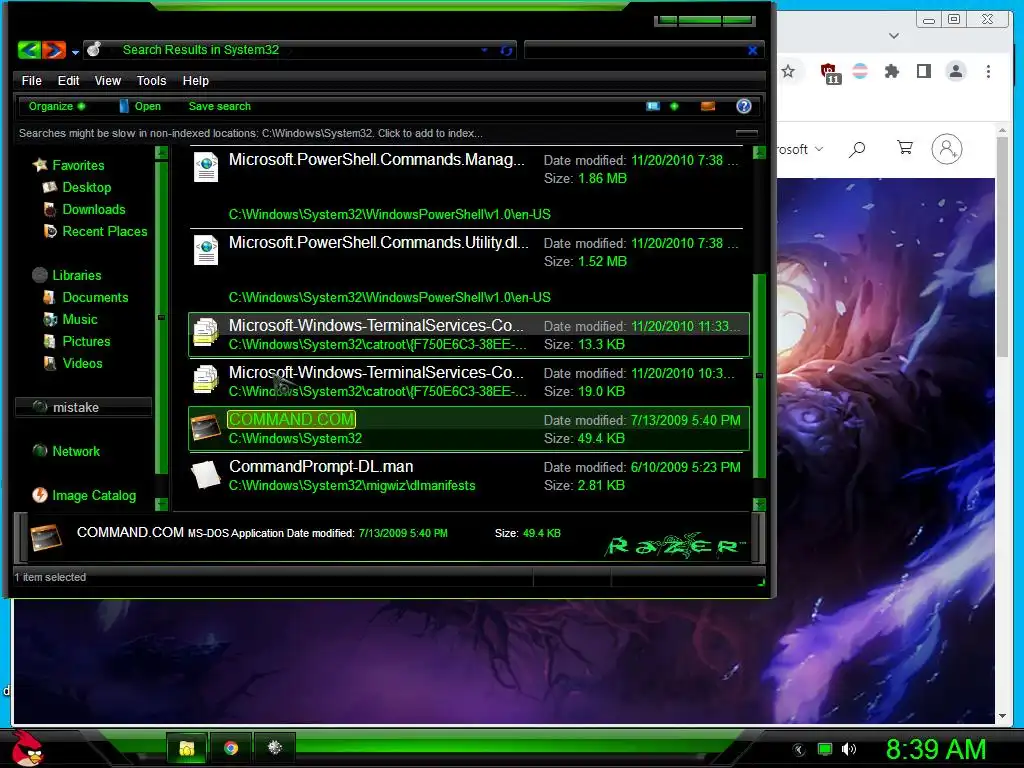This screenshot has height=768, width=1024.
Task: Expand the address bar history dropdown
Action: 485,50
